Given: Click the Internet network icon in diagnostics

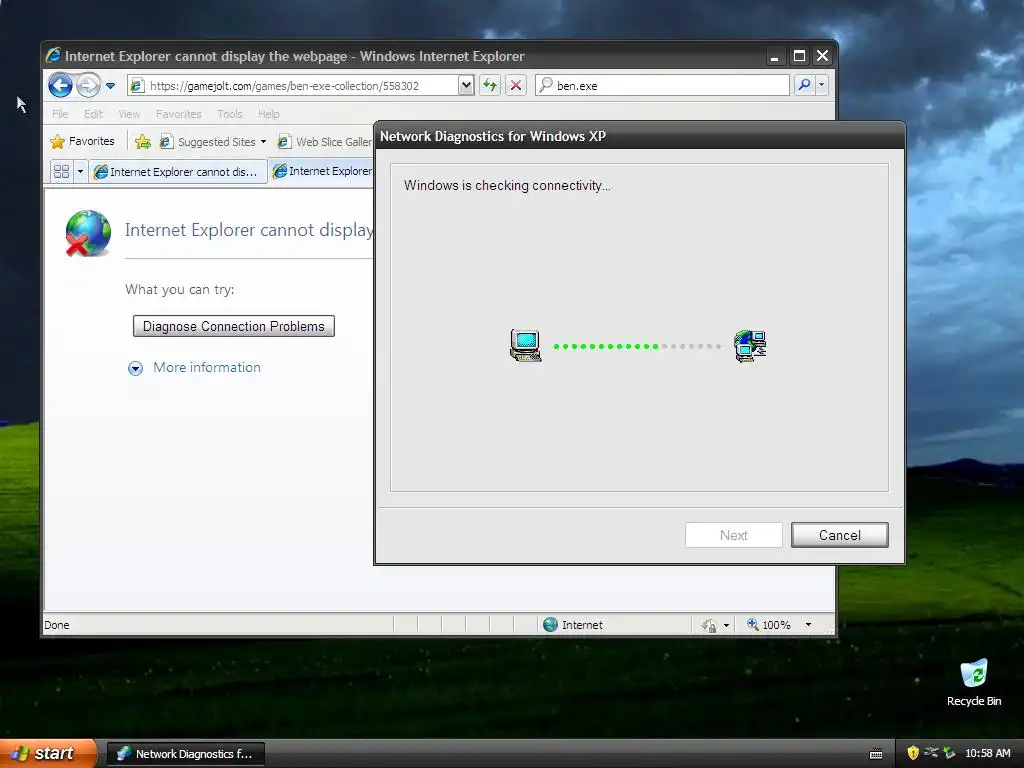Looking at the screenshot, I should pos(750,346).
